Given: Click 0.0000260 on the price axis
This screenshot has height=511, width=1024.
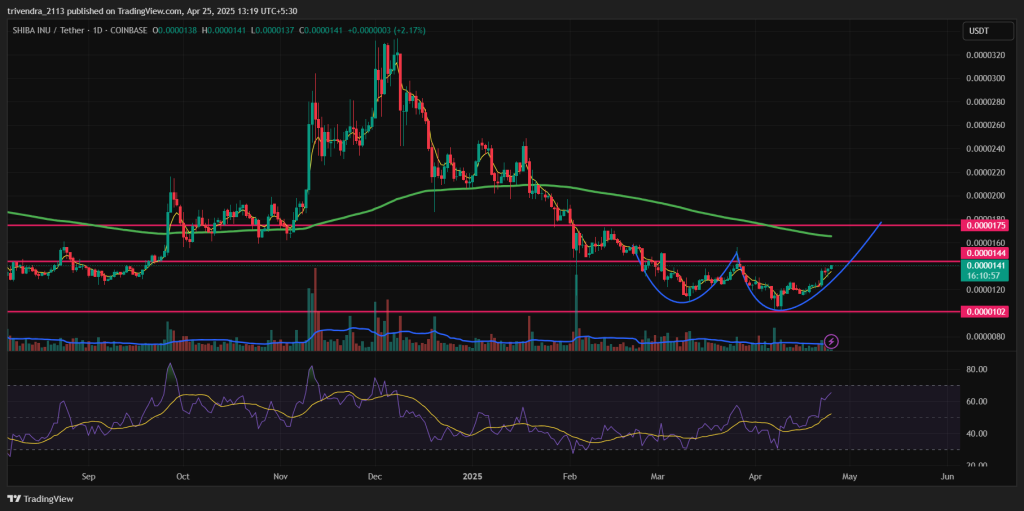Looking at the screenshot, I should (x=984, y=125).
